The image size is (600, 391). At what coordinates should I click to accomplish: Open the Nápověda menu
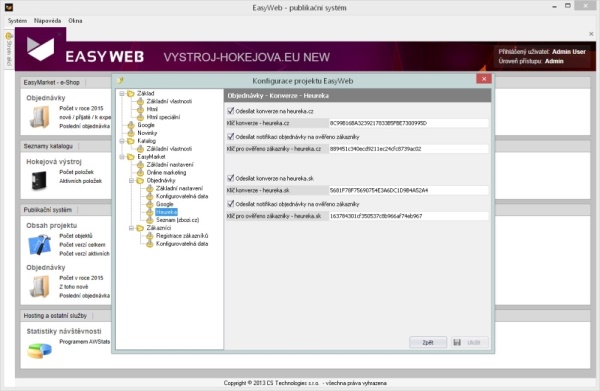(47, 21)
